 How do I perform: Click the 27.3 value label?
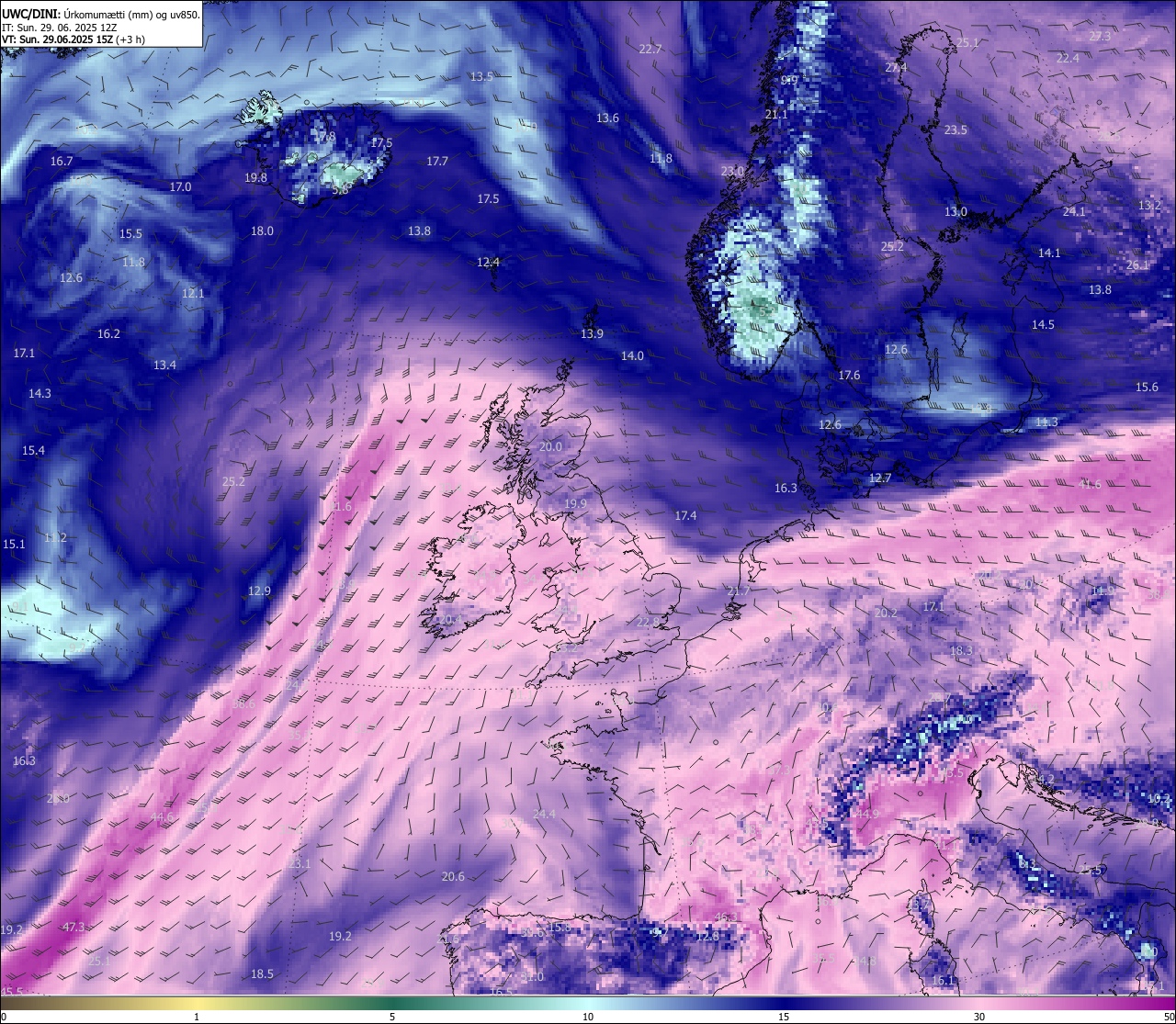(1100, 37)
